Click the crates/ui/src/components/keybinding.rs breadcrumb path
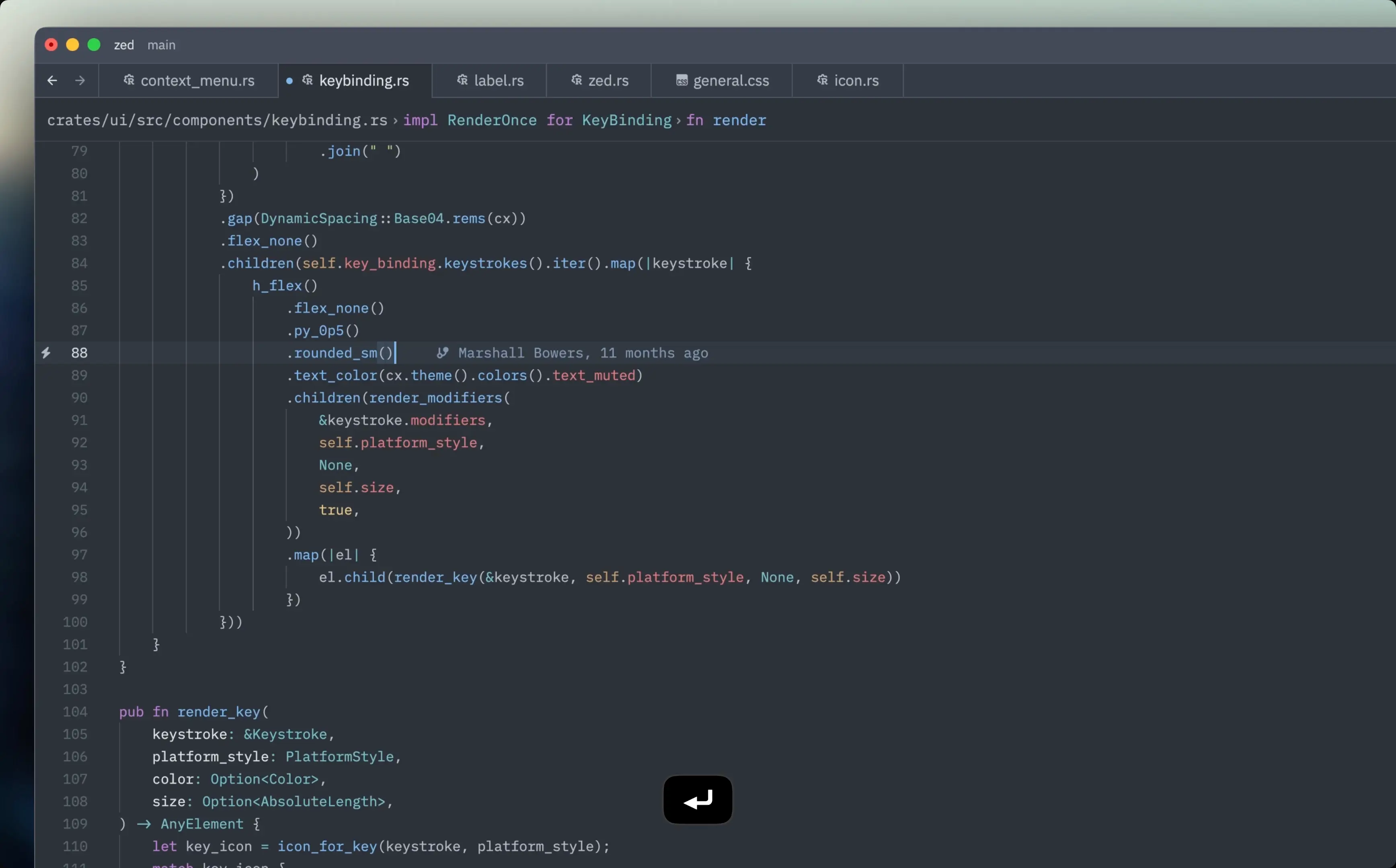The image size is (1396, 868). point(217,120)
